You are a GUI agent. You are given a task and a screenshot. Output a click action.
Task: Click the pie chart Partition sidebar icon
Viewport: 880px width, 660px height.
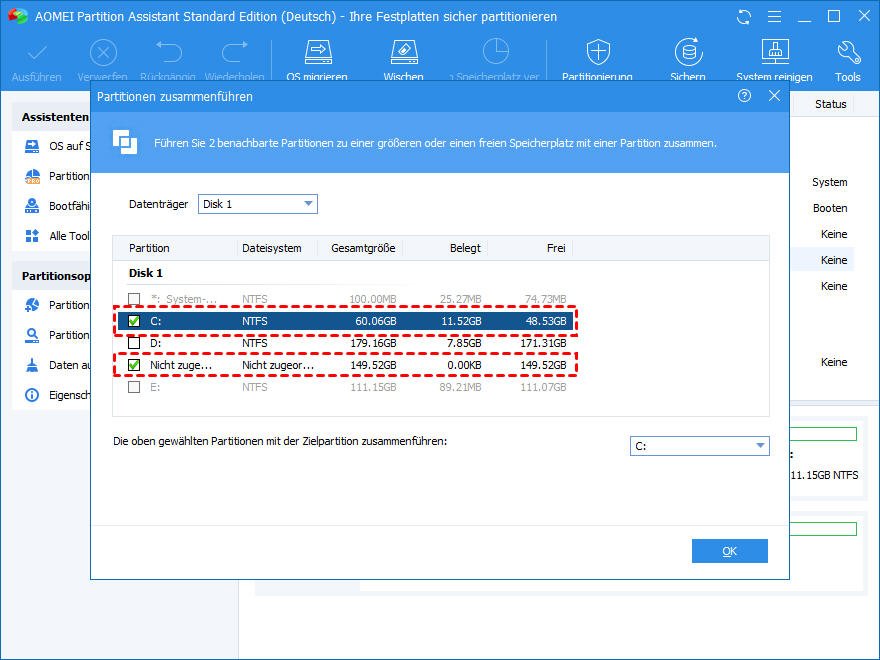click(32, 305)
